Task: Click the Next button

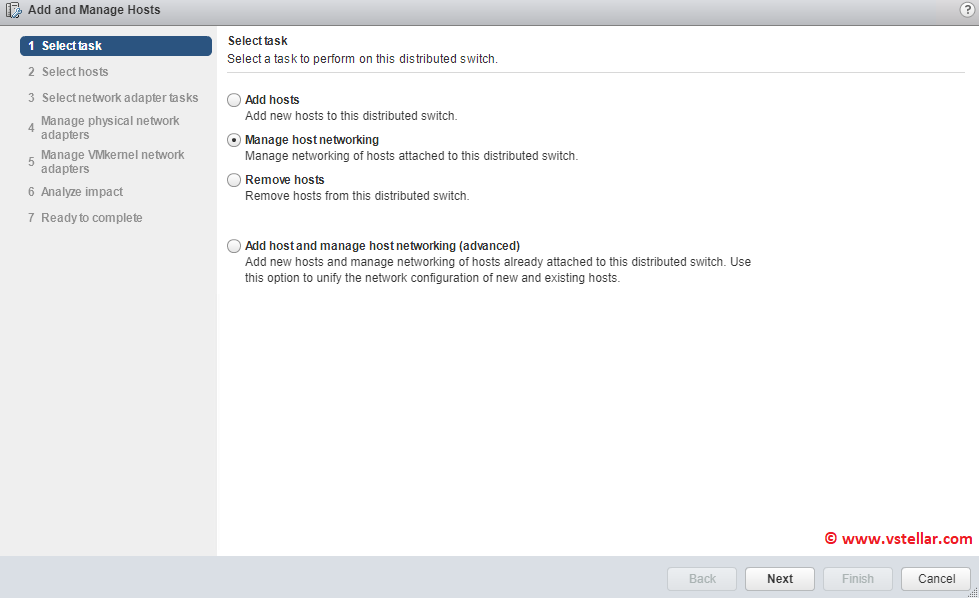Action: point(780,579)
